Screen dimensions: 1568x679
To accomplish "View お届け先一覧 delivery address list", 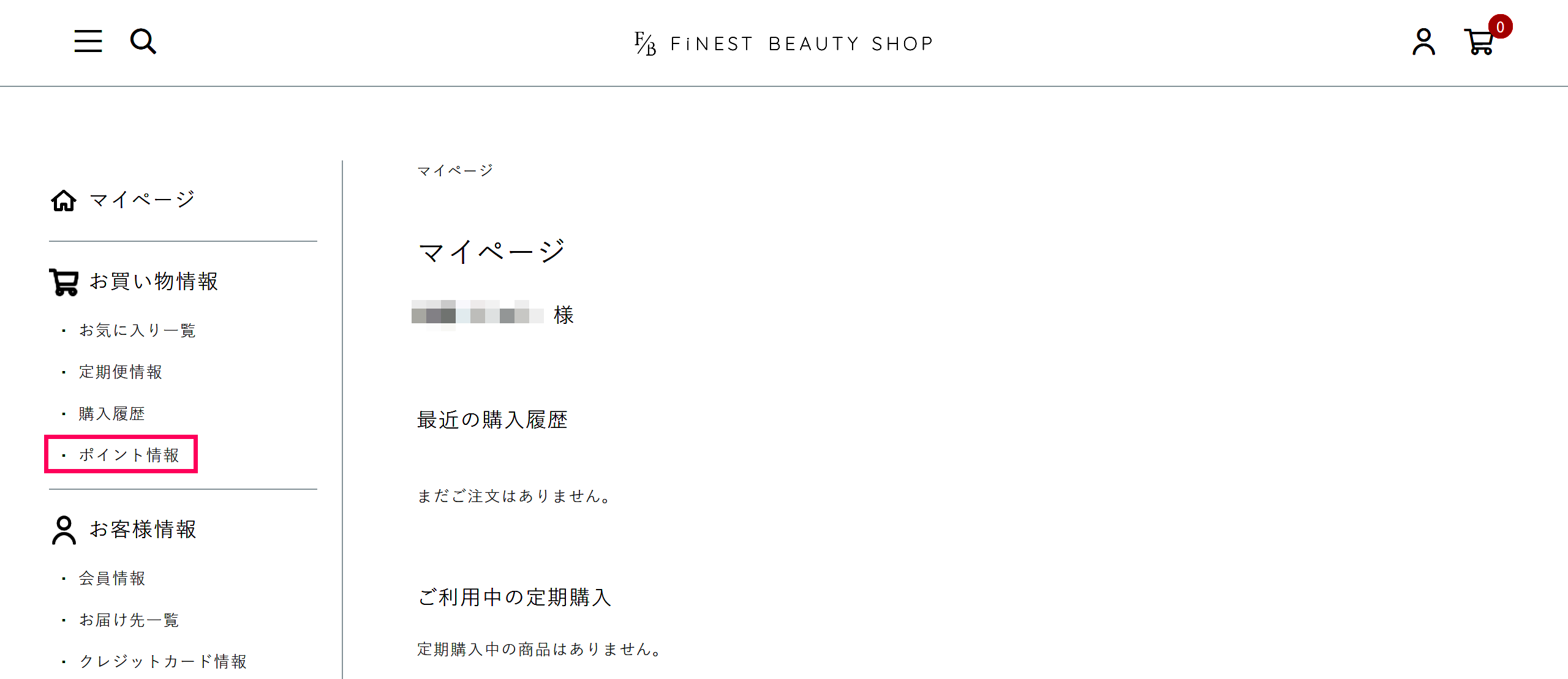I will point(128,620).
